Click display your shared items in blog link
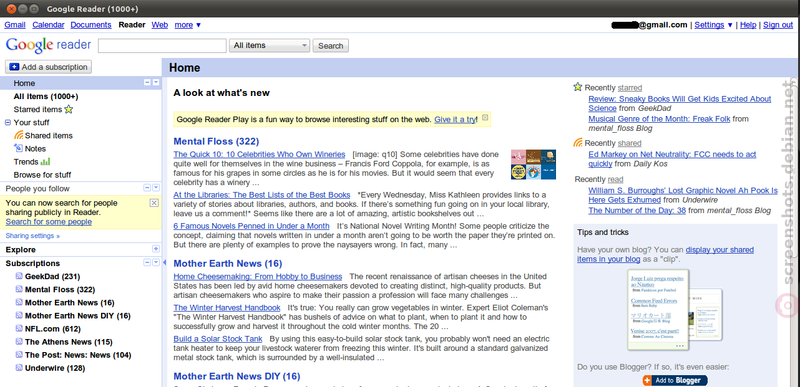The width and height of the screenshot is (800, 387). (665, 254)
